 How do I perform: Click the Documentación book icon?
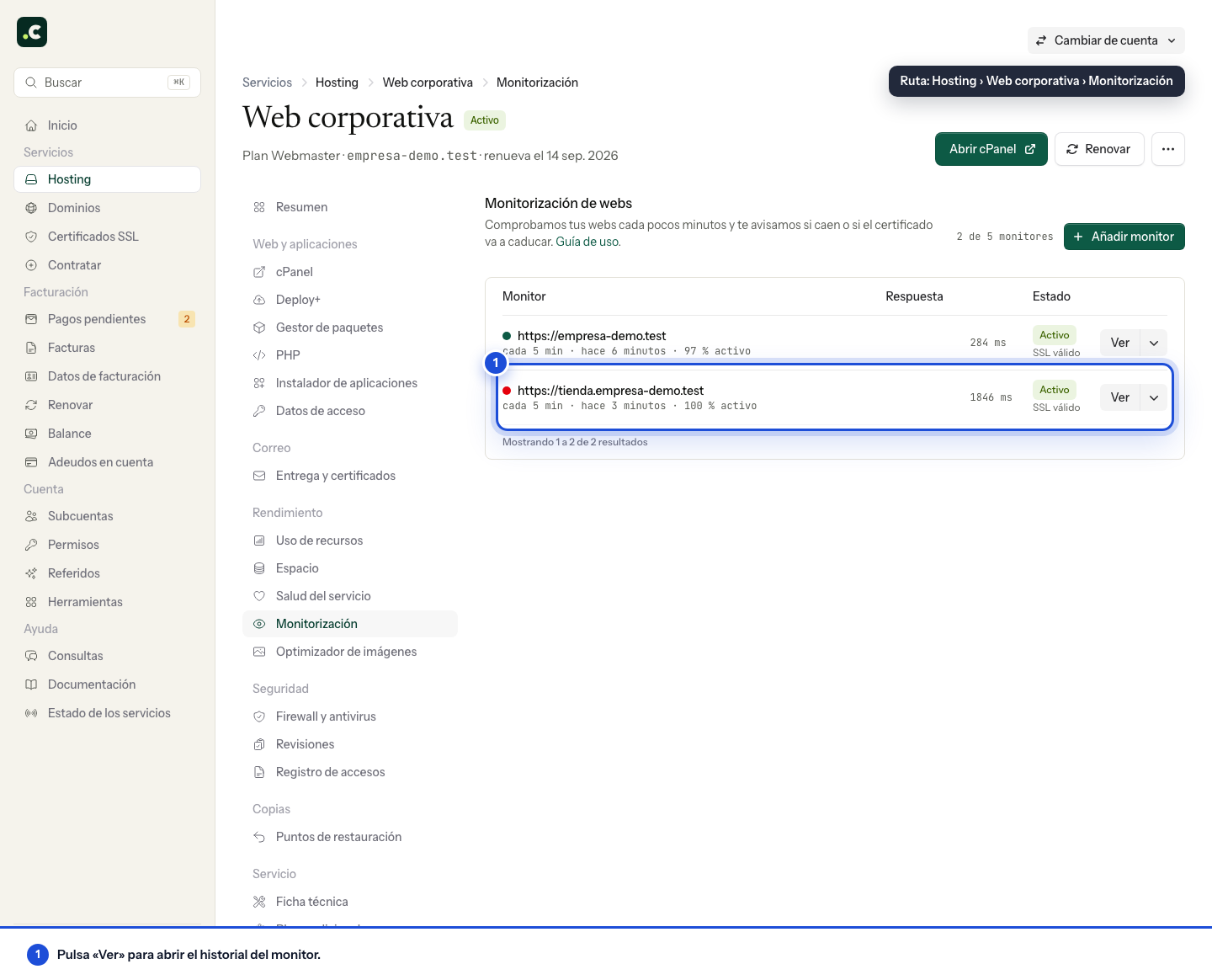pyautogui.click(x=31, y=684)
